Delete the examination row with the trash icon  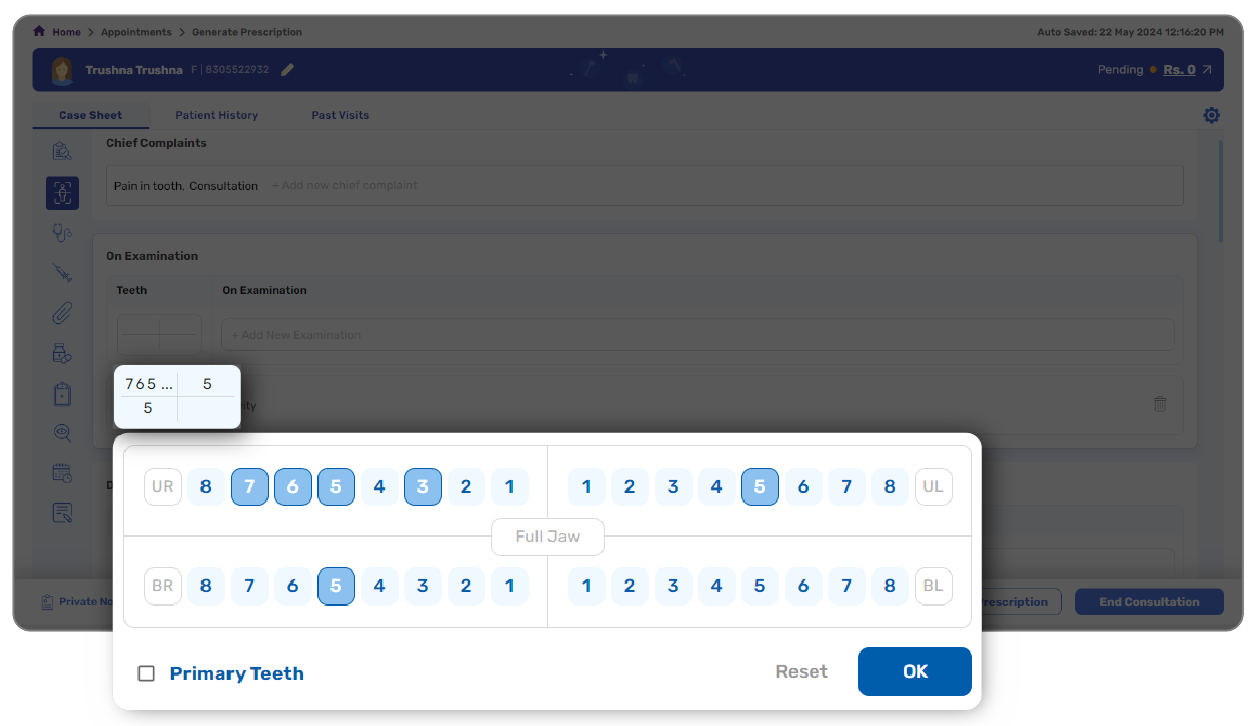1160,405
